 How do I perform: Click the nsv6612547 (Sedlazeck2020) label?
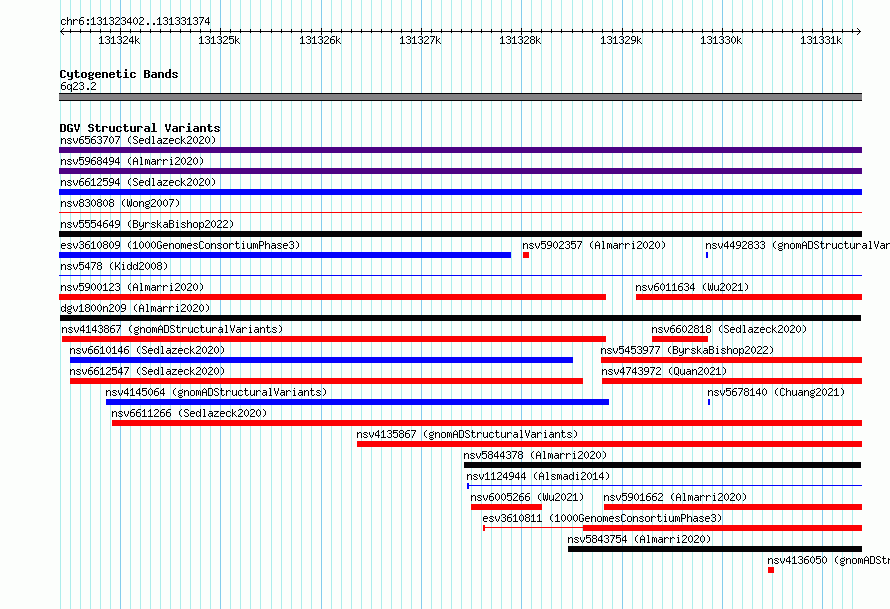[147, 371]
